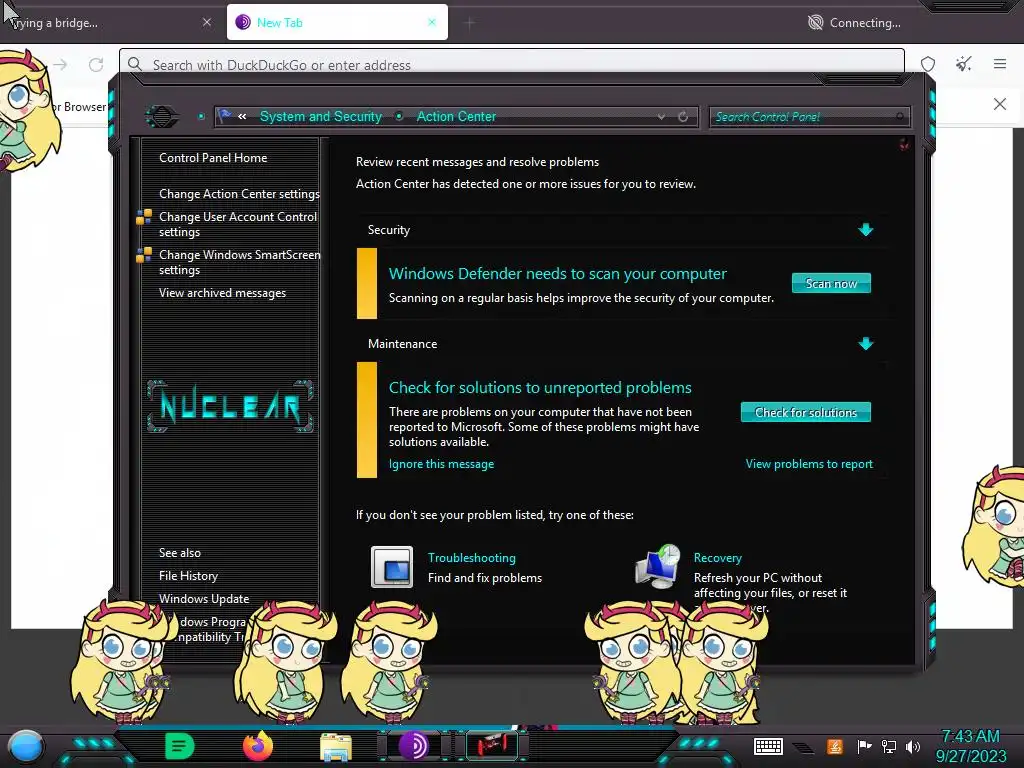Launch Firefox from the taskbar

pos(258,746)
